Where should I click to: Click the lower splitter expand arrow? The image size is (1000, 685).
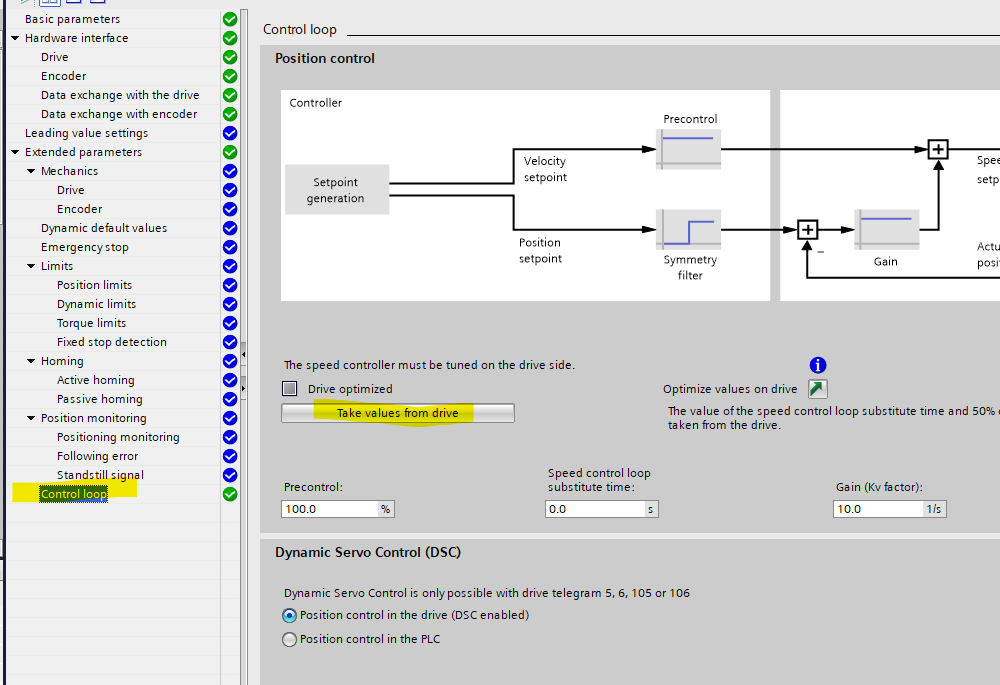click(x=244, y=387)
